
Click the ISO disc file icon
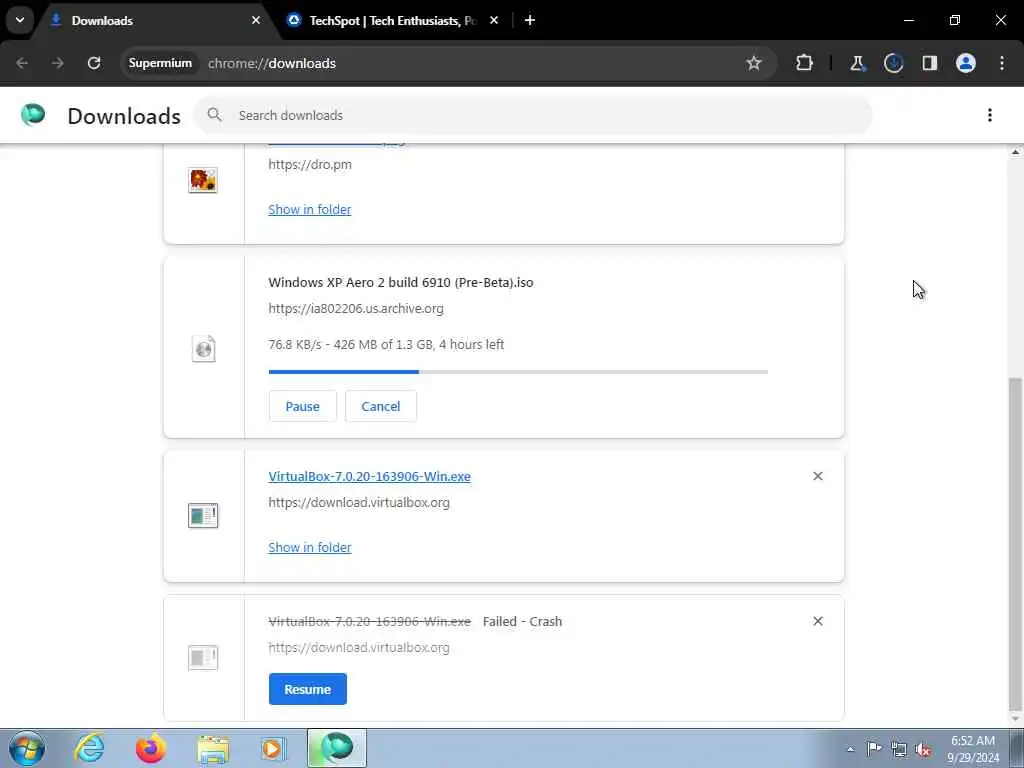click(x=203, y=348)
